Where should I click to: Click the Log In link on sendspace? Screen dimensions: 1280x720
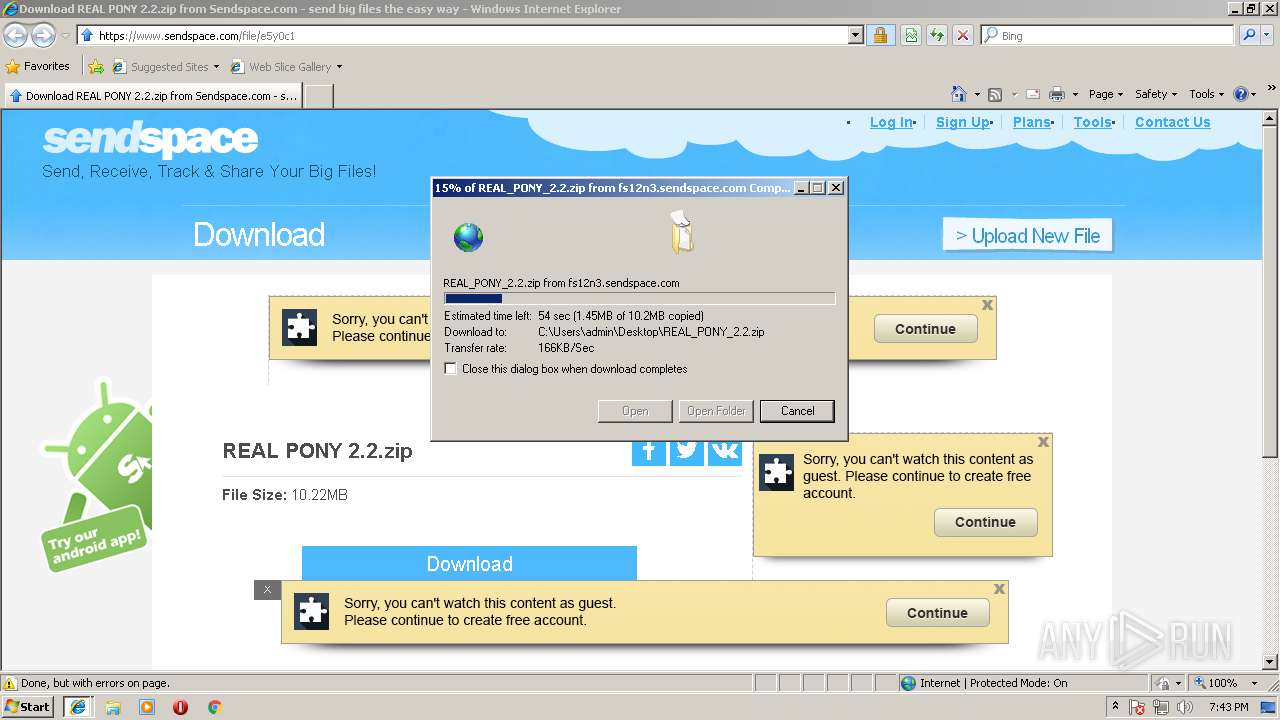click(x=891, y=122)
